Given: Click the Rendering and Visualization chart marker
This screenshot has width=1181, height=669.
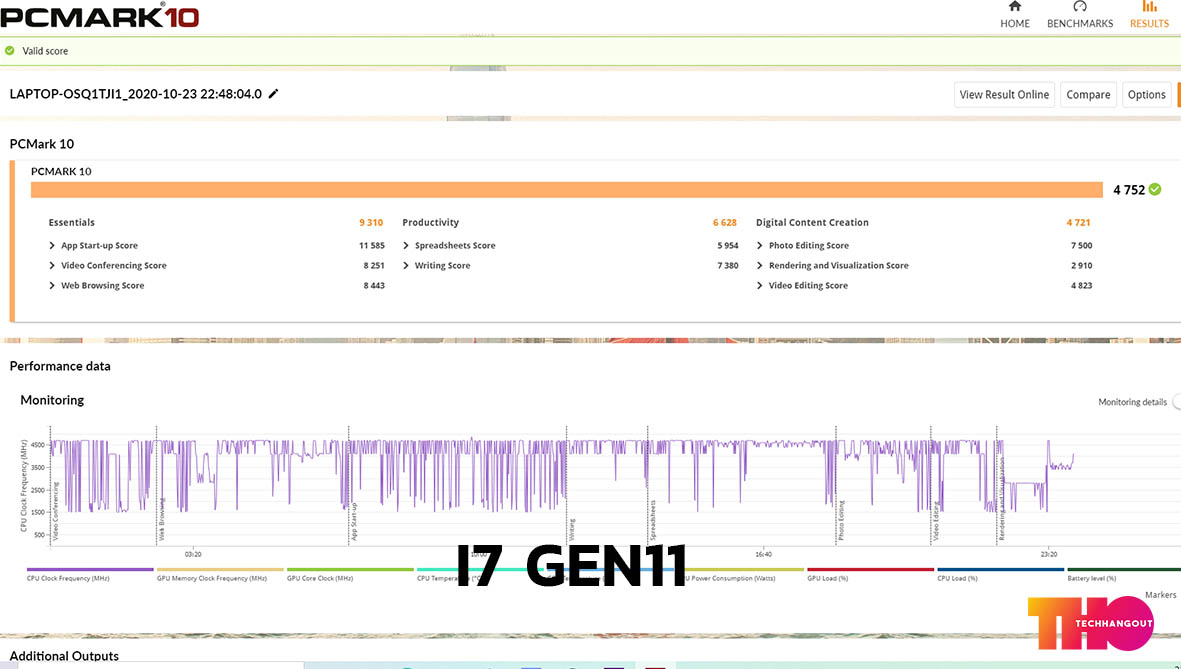Looking at the screenshot, I should tap(1002, 498).
